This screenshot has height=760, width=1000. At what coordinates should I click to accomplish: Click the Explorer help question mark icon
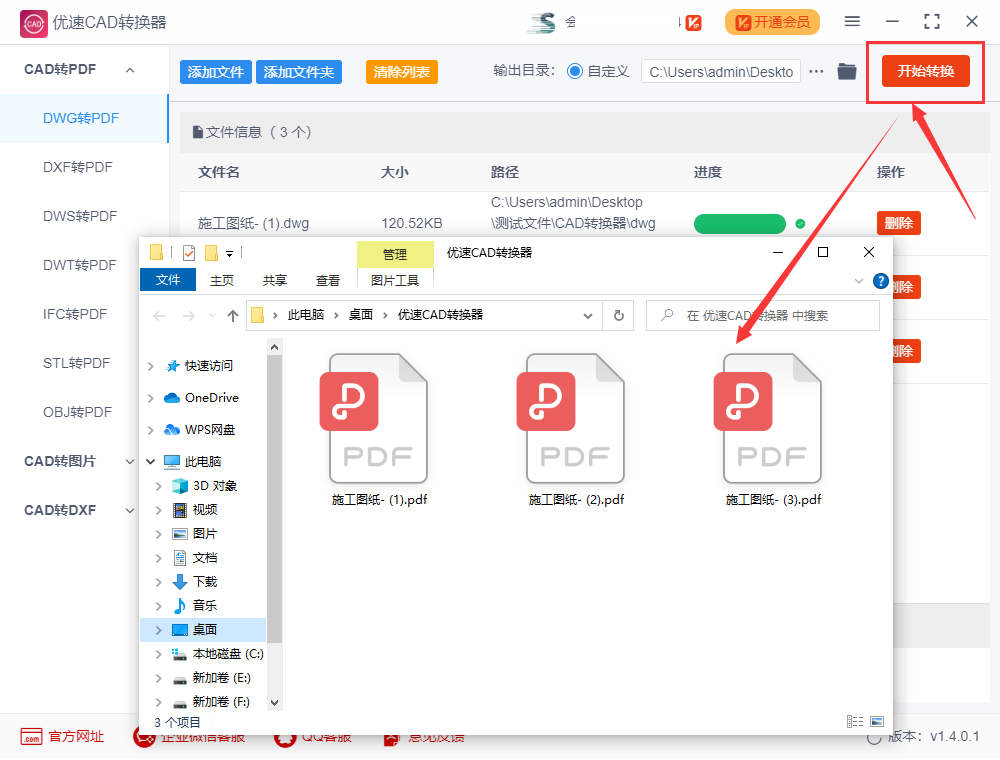pyautogui.click(x=881, y=281)
